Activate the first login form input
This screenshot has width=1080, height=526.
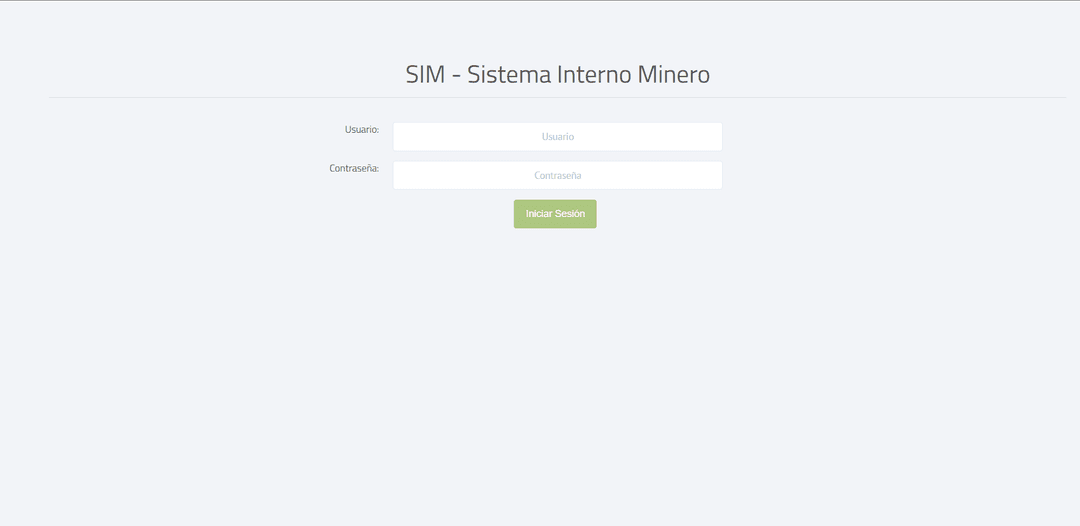click(x=557, y=137)
